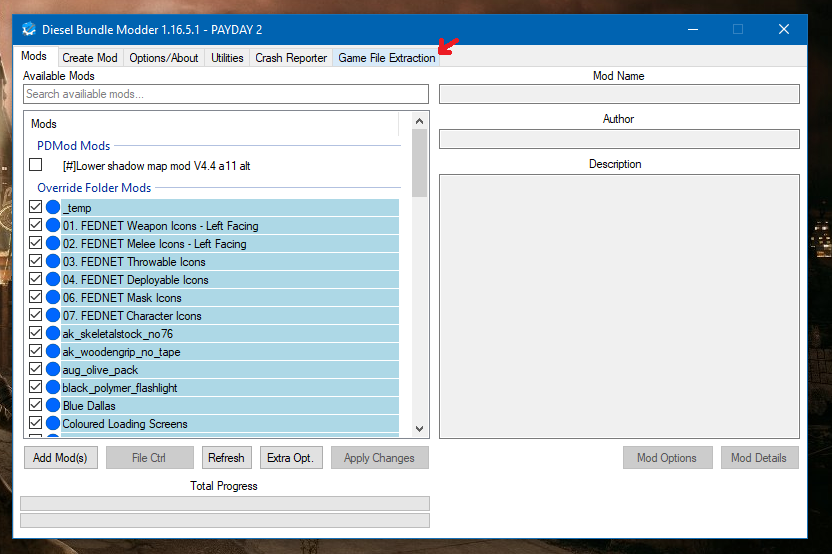Select the Coloured Loading Screens row
The image size is (832, 554).
[x=230, y=423]
